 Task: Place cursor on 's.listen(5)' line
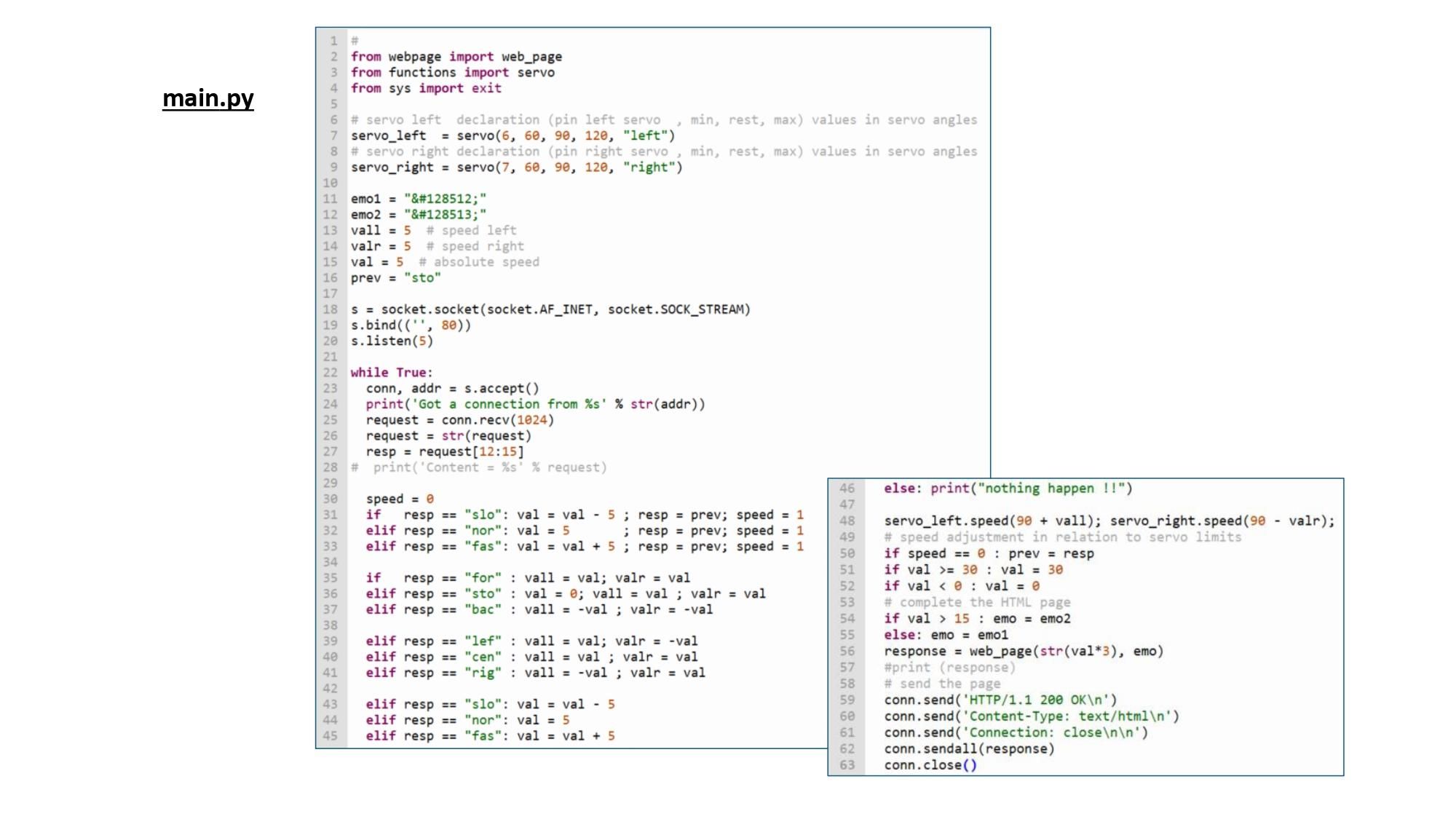(392, 341)
